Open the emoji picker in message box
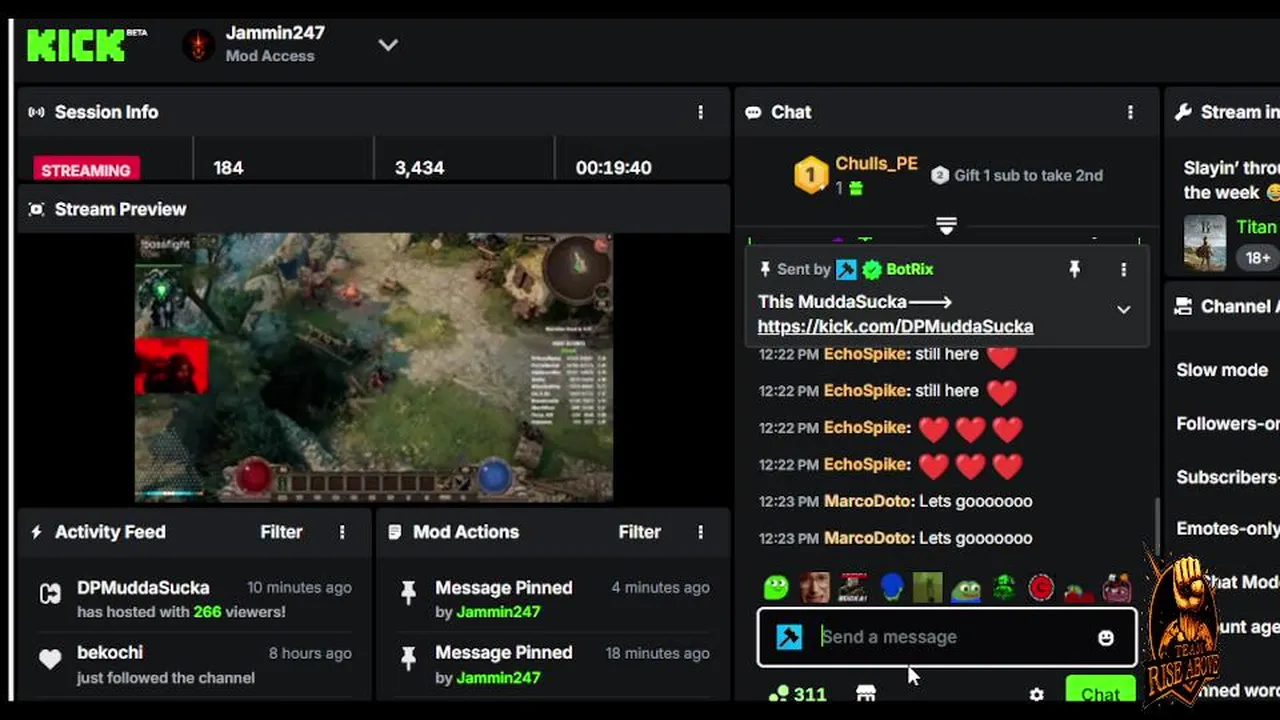 click(1105, 637)
